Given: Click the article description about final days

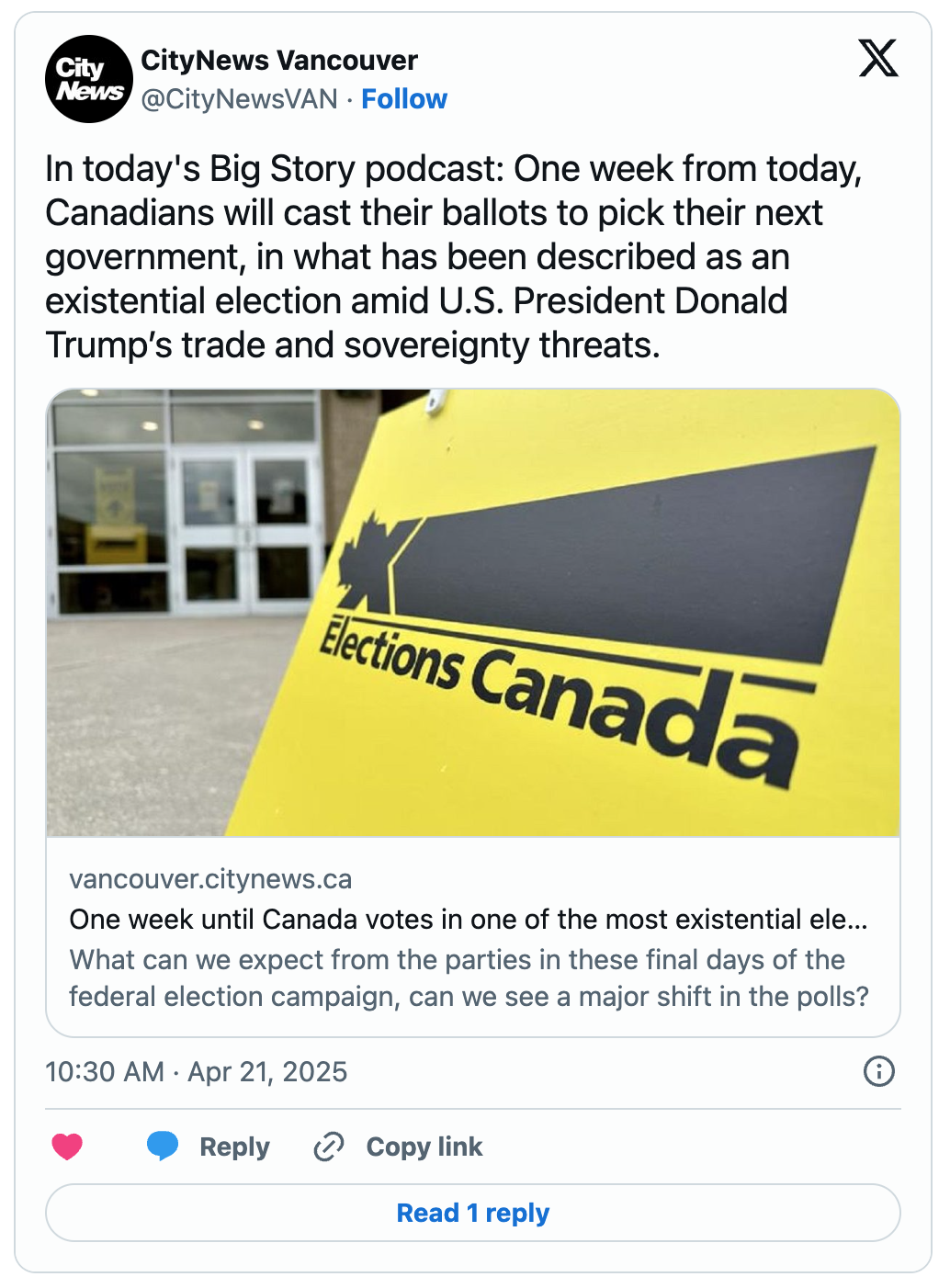Looking at the screenshot, I should (469, 978).
